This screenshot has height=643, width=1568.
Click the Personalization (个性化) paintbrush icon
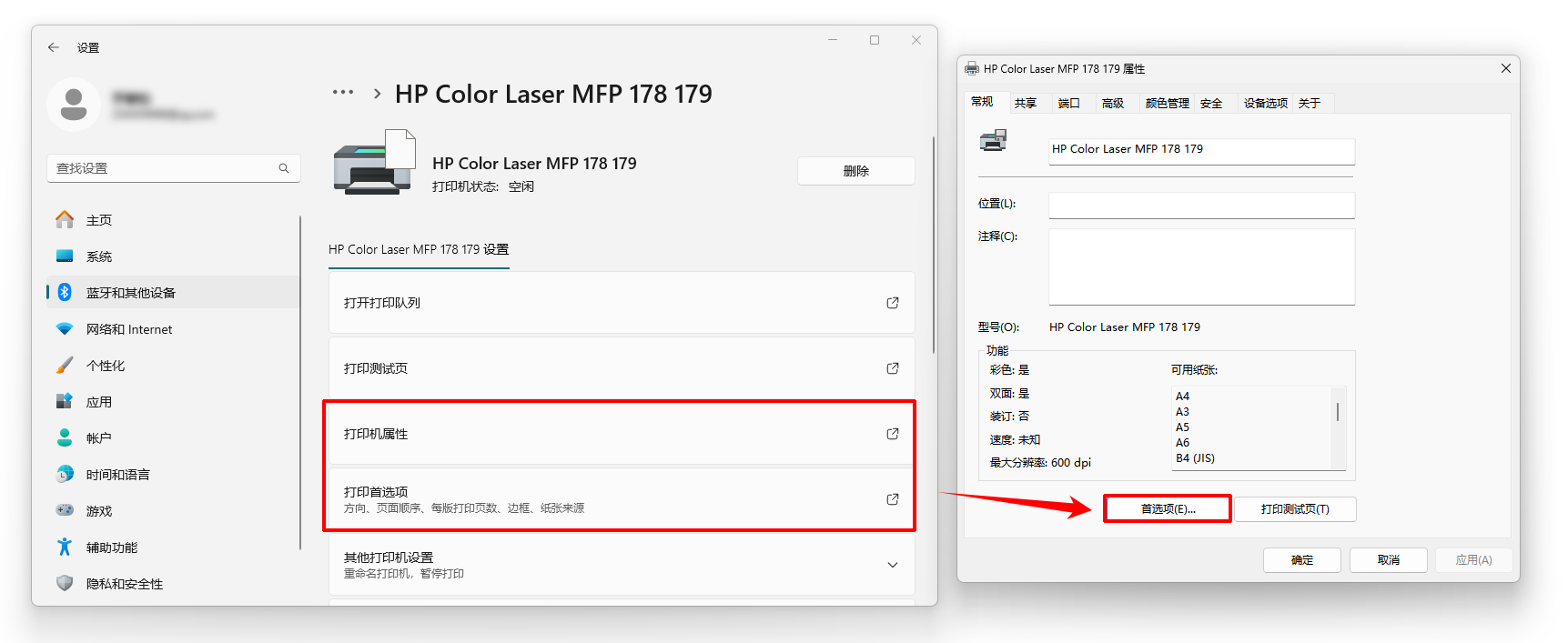click(x=65, y=366)
